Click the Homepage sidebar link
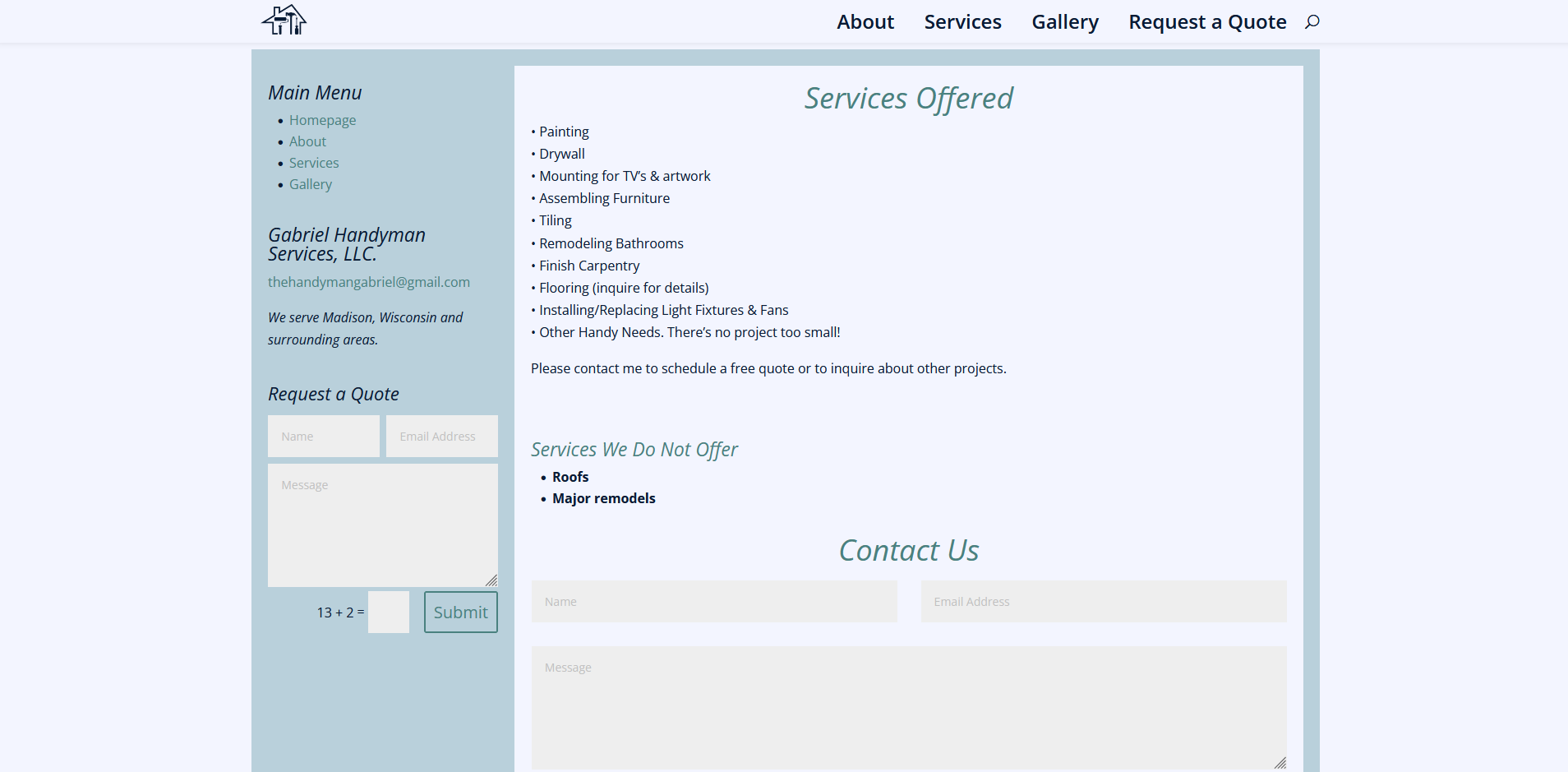 point(322,120)
